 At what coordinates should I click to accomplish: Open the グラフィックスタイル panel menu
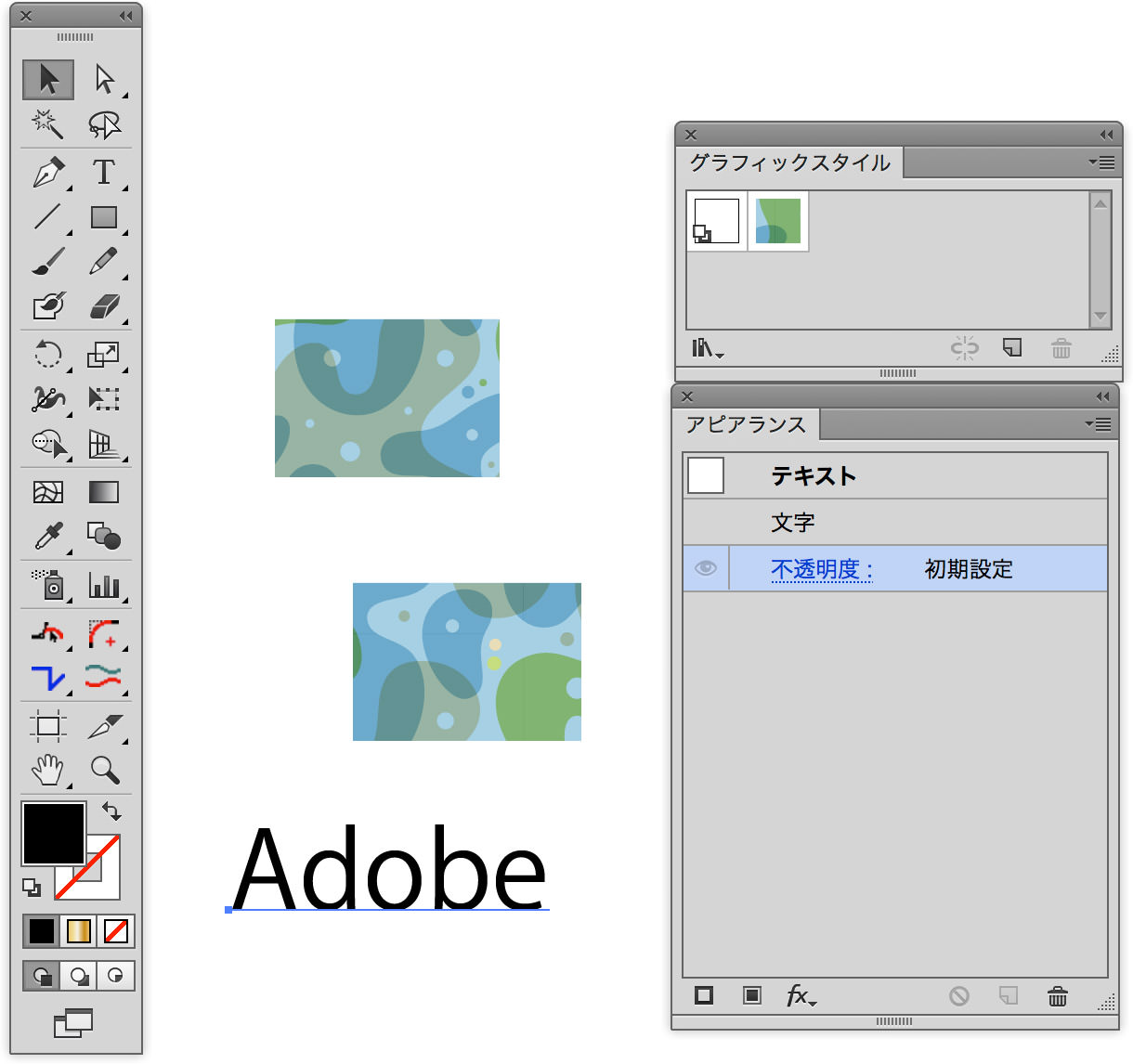tap(1101, 162)
